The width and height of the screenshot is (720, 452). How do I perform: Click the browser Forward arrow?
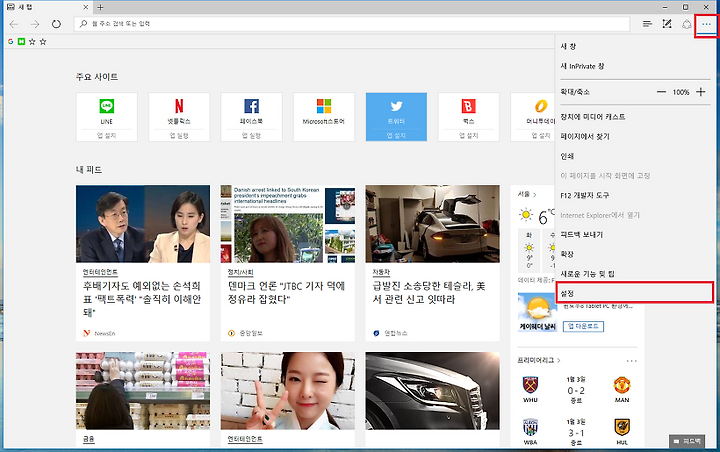tap(35, 24)
